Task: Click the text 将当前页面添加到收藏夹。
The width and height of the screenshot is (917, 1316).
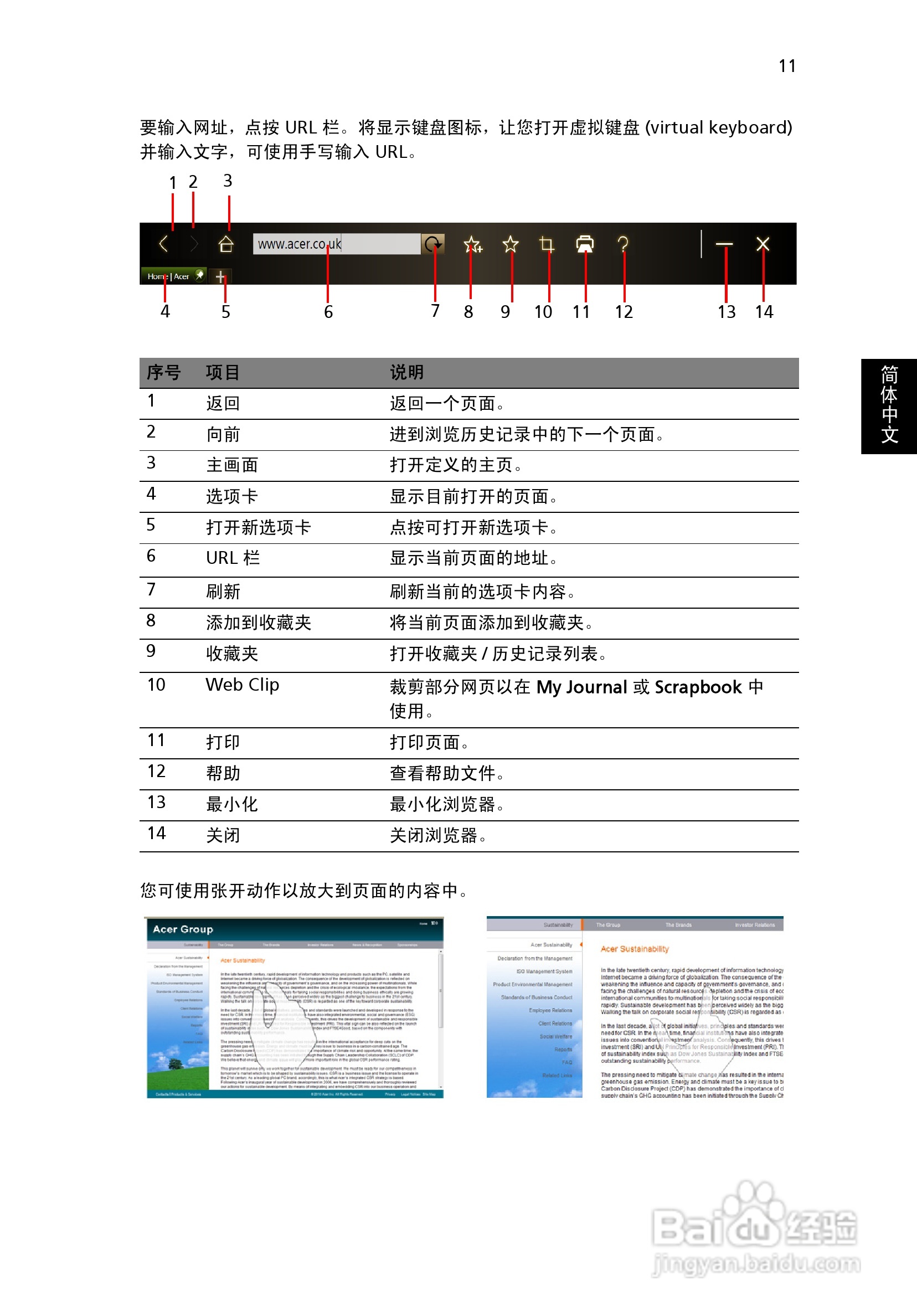Action: click(x=492, y=623)
